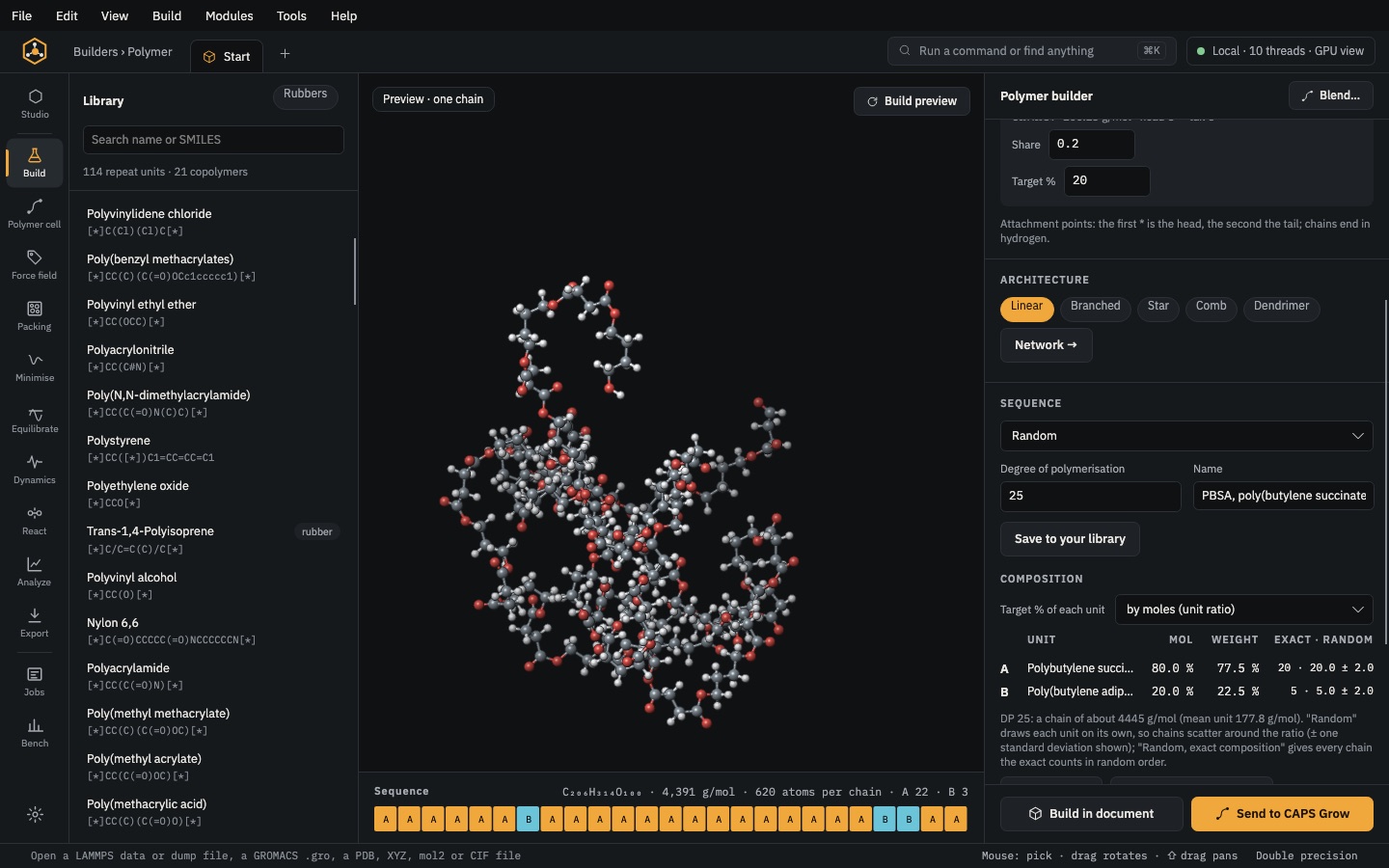This screenshot has width=1389, height=868.
Task: Open the React tool
Action: click(35, 520)
